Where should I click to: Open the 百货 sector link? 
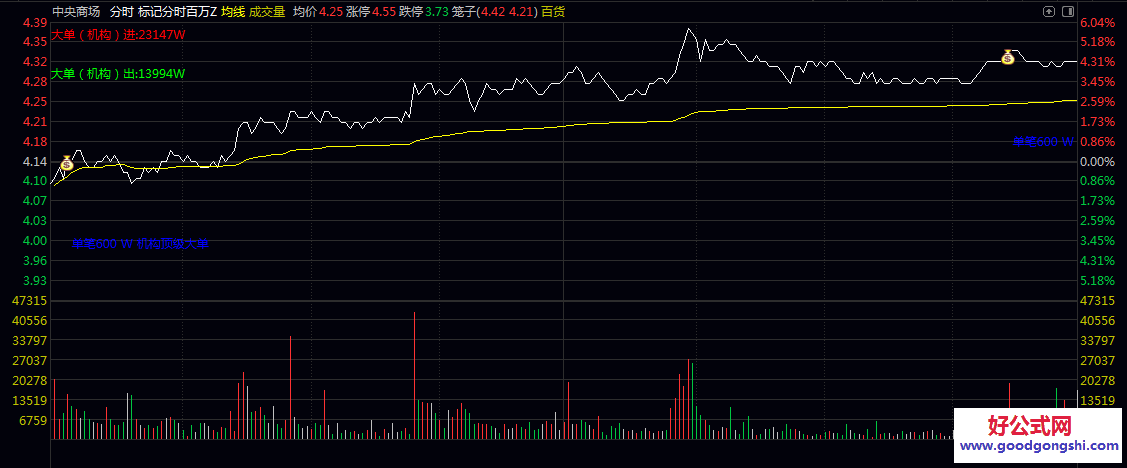tap(553, 12)
